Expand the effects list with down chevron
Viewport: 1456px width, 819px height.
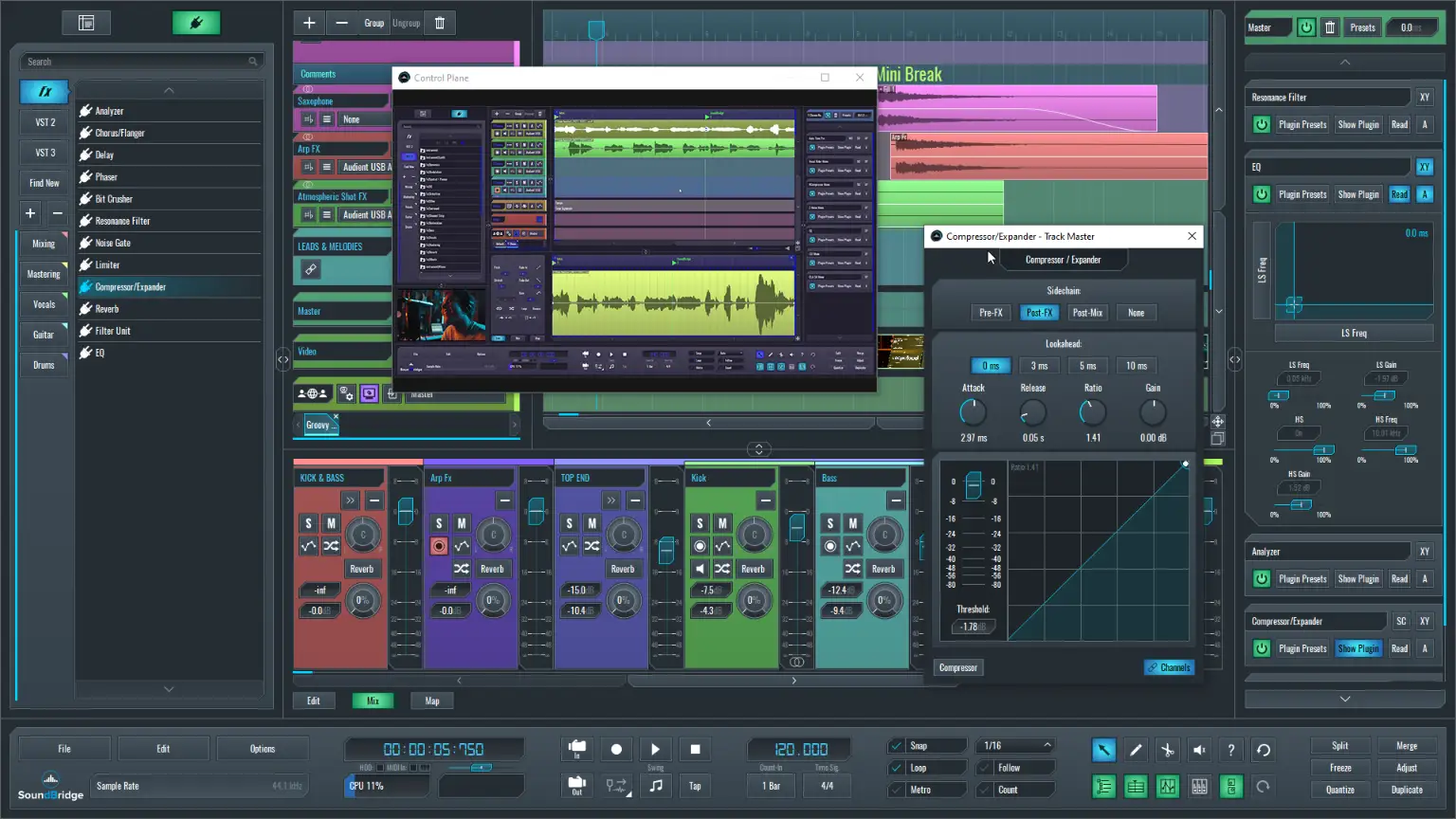pos(169,689)
